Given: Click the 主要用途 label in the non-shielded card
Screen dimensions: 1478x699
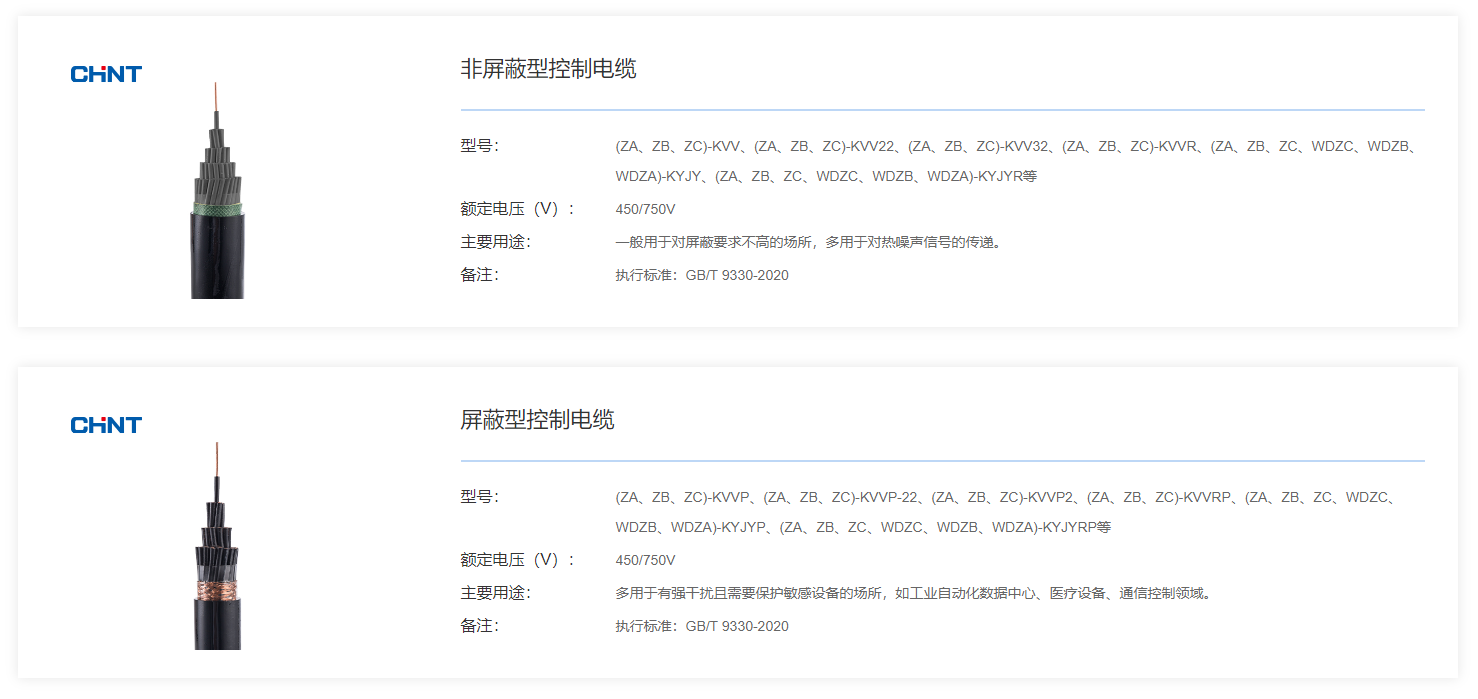Looking at the screenshot, I should click(495, 242).
